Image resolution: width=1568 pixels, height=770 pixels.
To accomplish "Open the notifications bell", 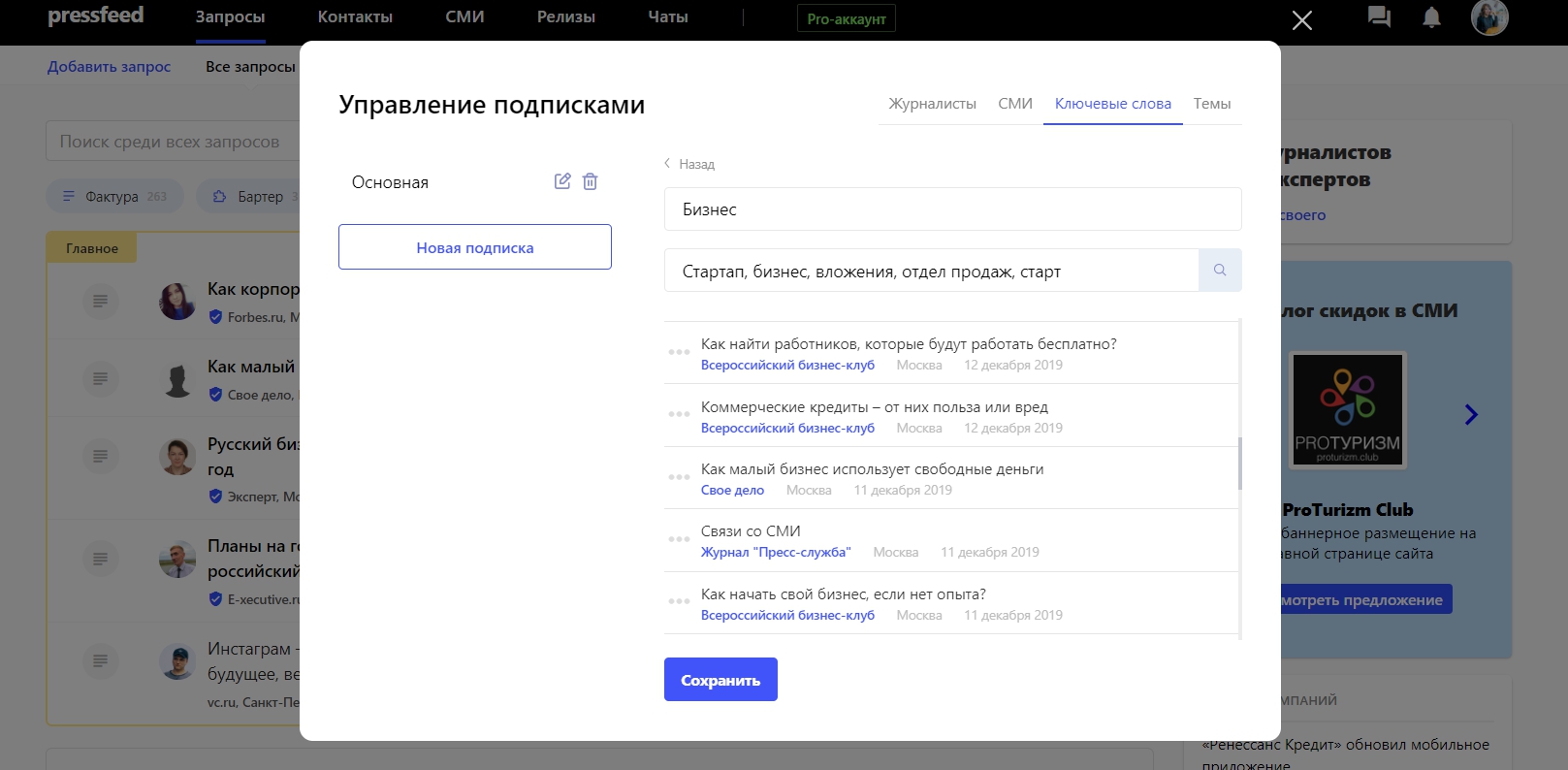I will pyautogui.click(x=1431, y=17).
